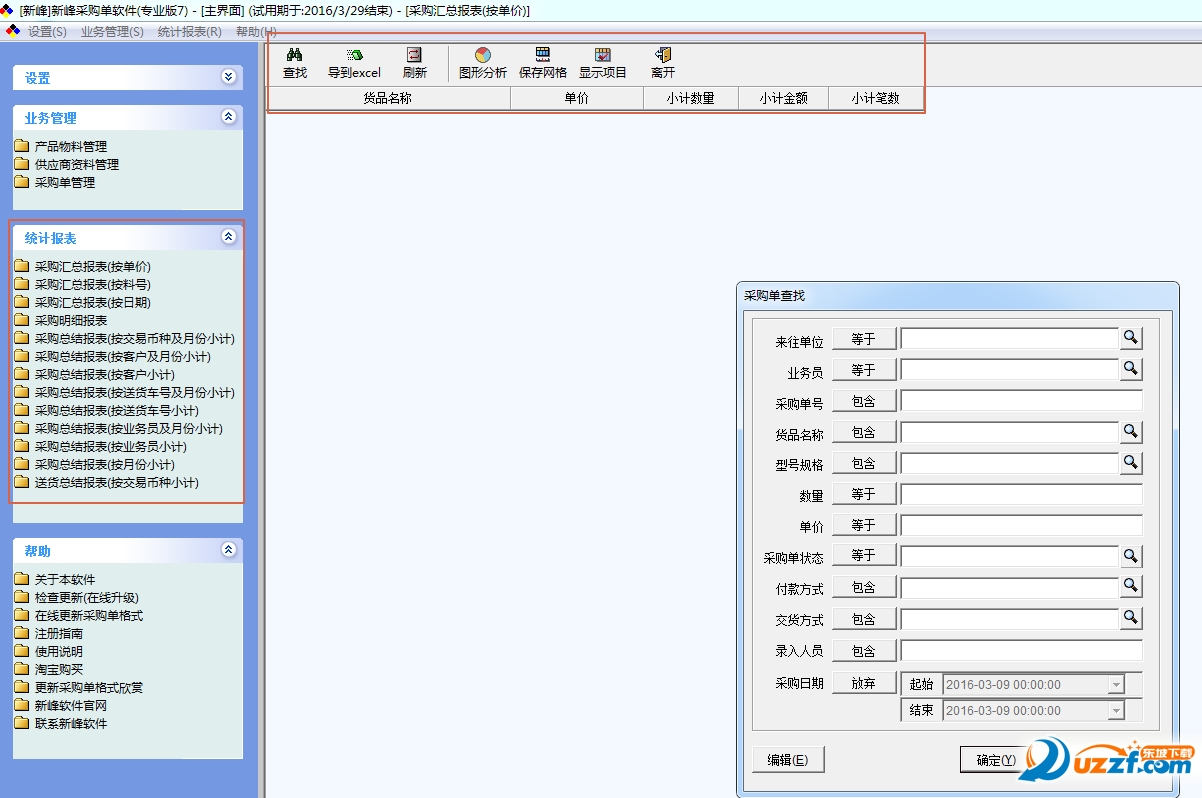The height and width of the screenshot is (798, 1202).
Task: Click magnifier lookup next to 业务员 field
Action: pyautogui.click(x=1130, y=370)
